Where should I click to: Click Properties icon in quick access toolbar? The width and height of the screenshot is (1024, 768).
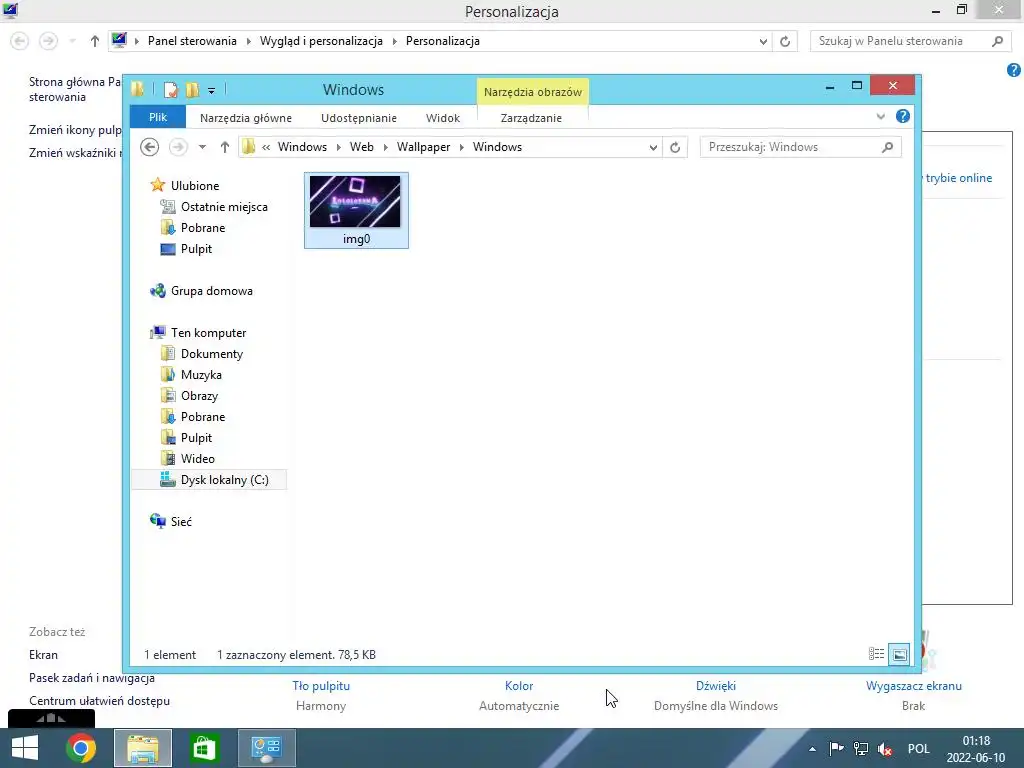point(170,90)
